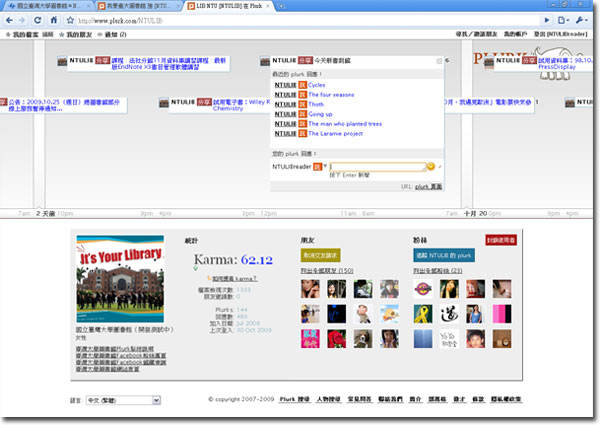This screenshot has width=600, height=425.
Task: Click the Thoth response
Action: (x=316, y=104)
